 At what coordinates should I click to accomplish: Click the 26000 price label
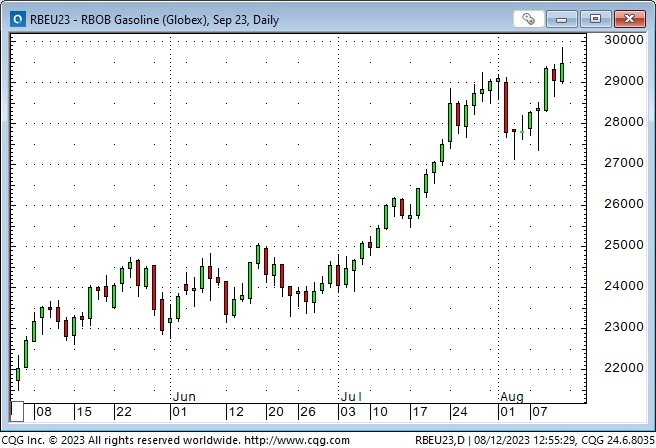624,204
